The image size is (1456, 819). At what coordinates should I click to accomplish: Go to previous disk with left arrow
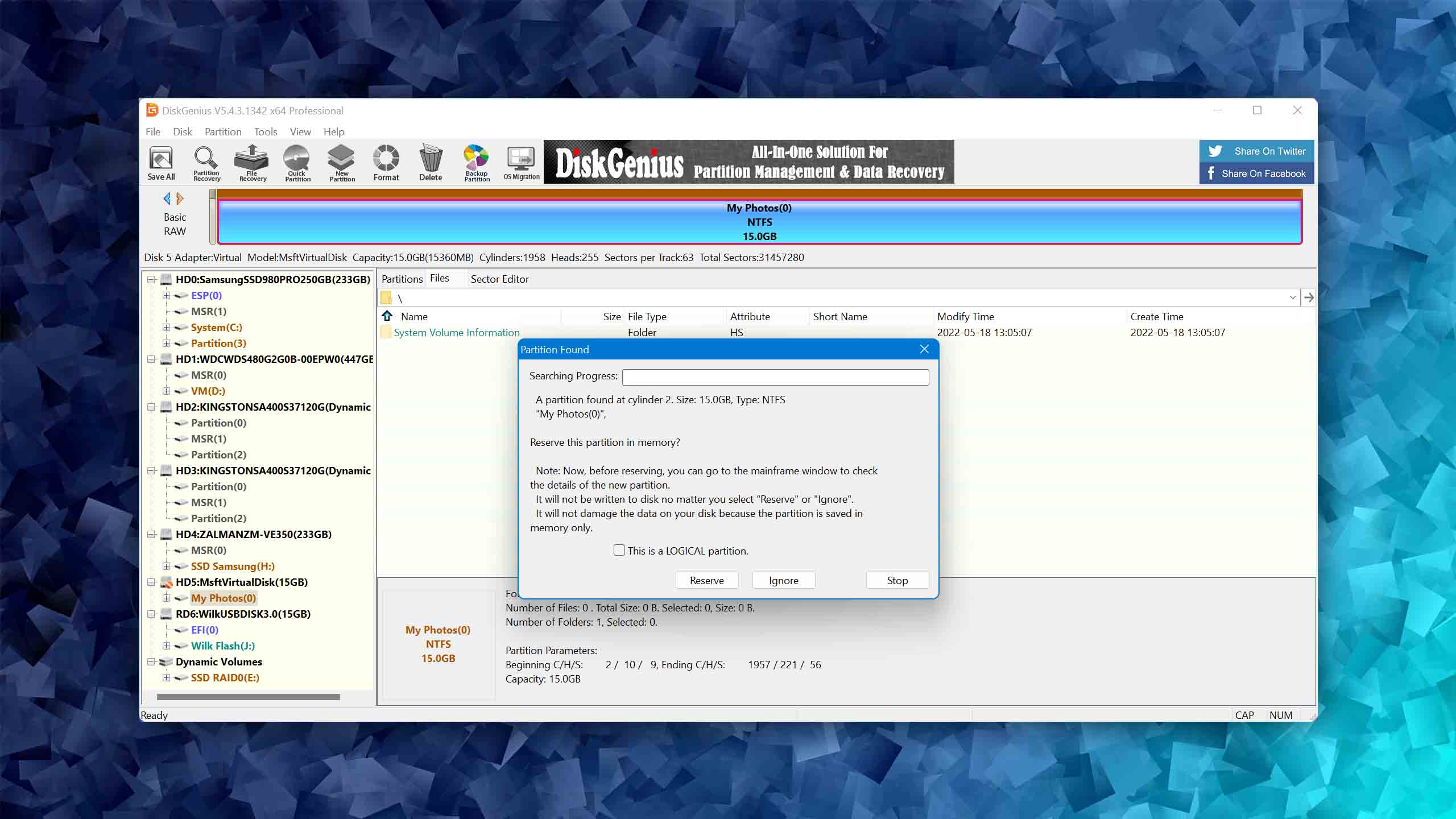tap(167, 198)
